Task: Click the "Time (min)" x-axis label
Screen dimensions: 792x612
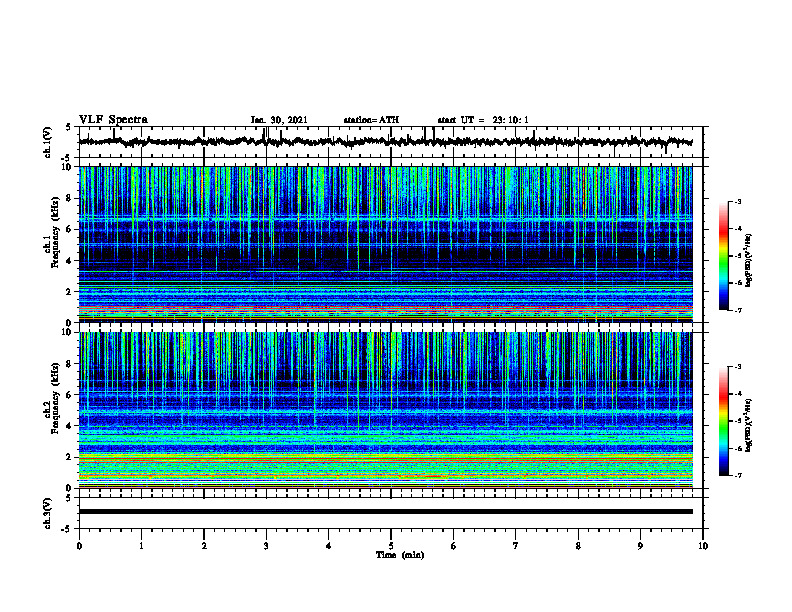Action: 400,555
